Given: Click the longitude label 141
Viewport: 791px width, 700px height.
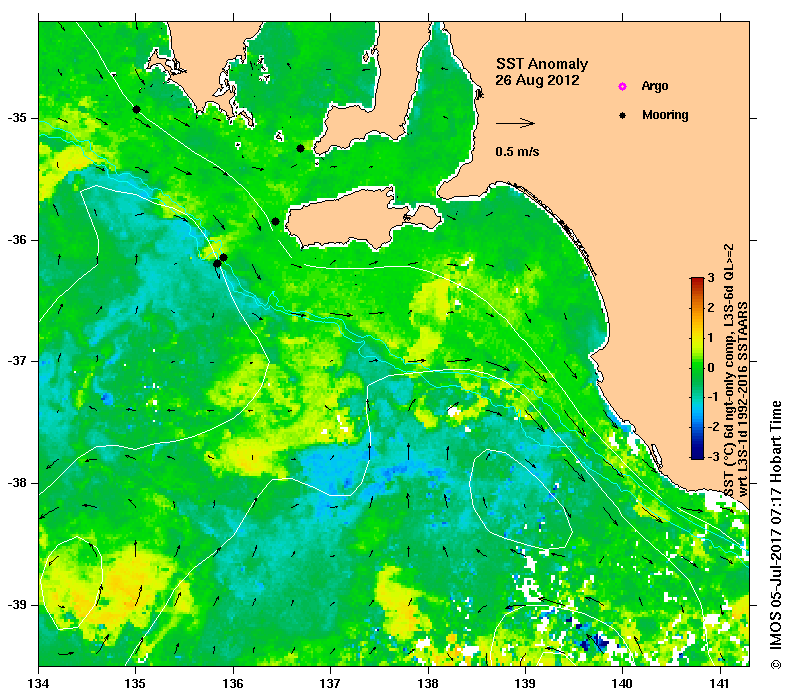Looking at the screenshot, I should [x=720, y=684].
